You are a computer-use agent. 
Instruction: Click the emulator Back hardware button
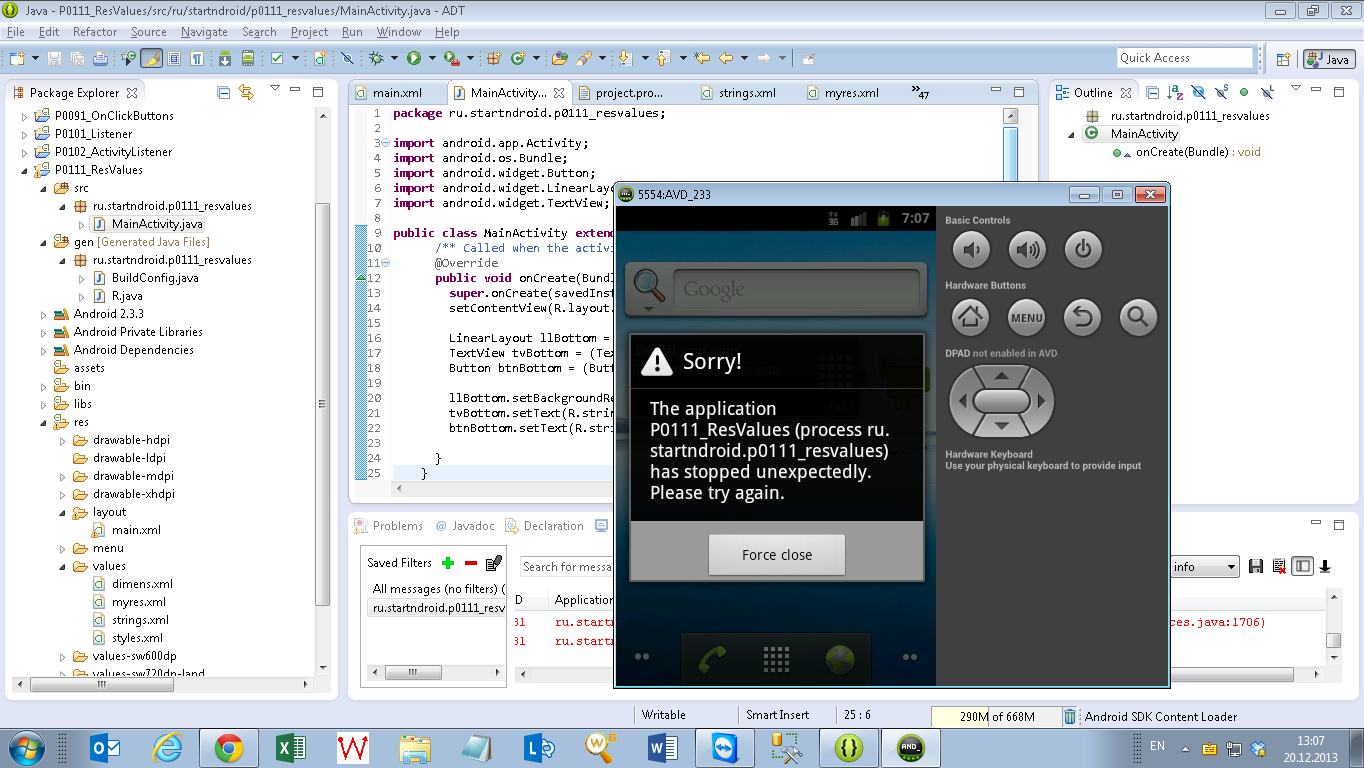coord(1082,318)
